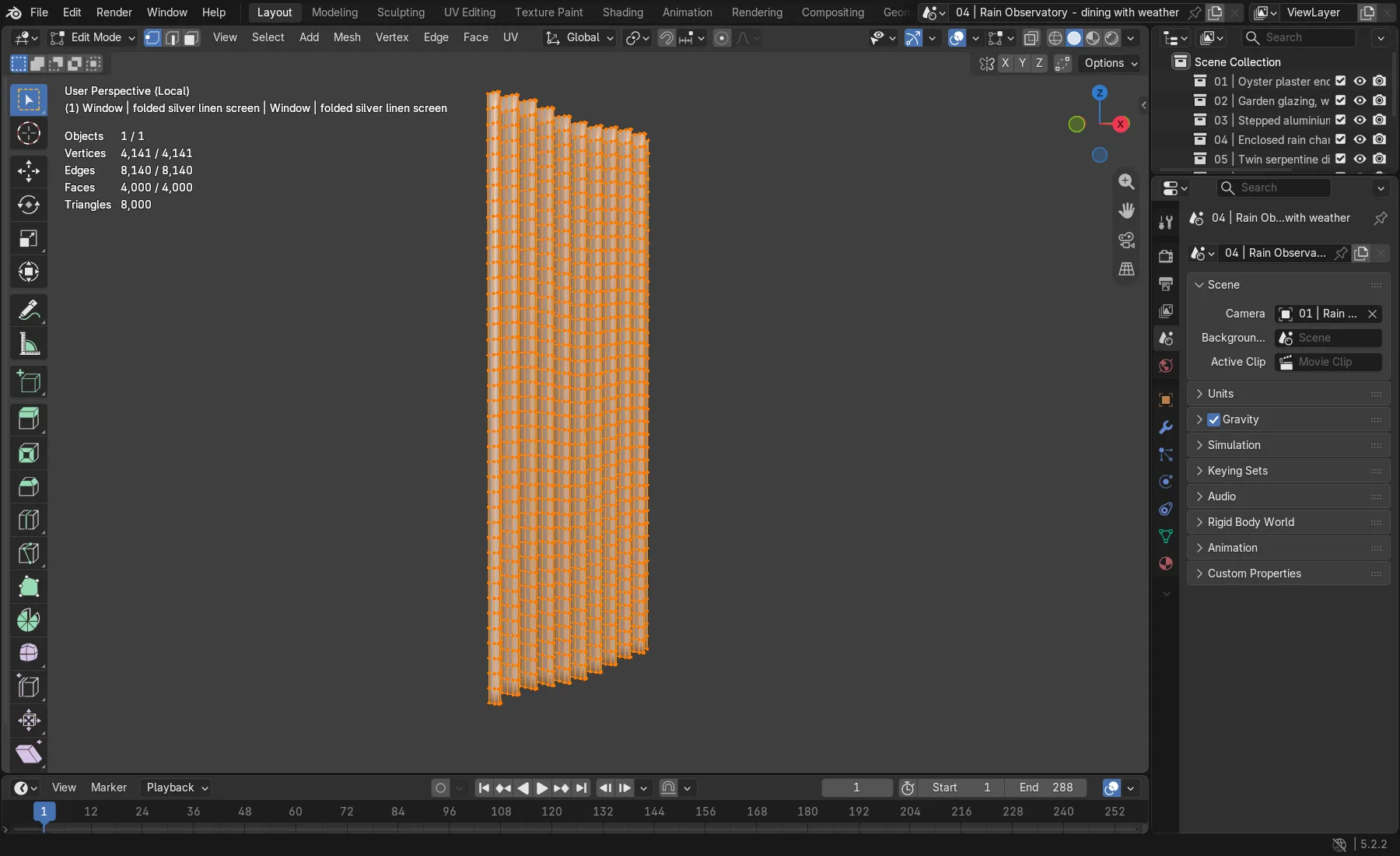Image resolution: width=1400 pixels, height=856 pixels.
Task: Select the Extrude Region tool
Action: click(x=29, y=419)
